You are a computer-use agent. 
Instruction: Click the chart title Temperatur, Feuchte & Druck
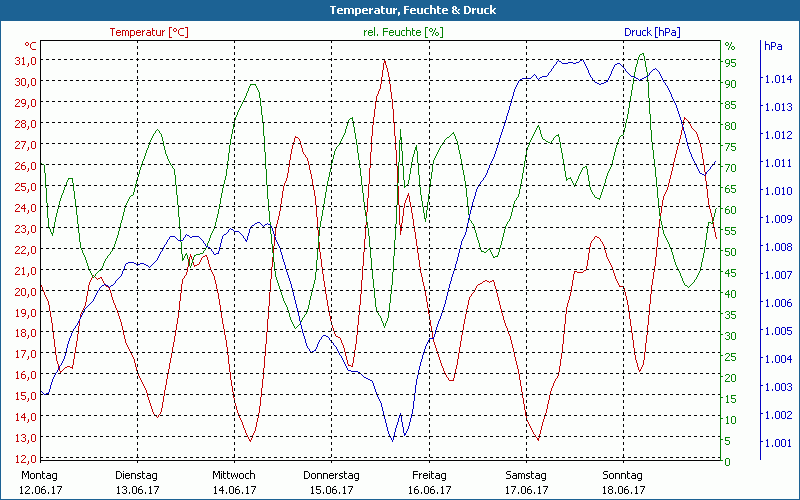[x=400, y=10]
